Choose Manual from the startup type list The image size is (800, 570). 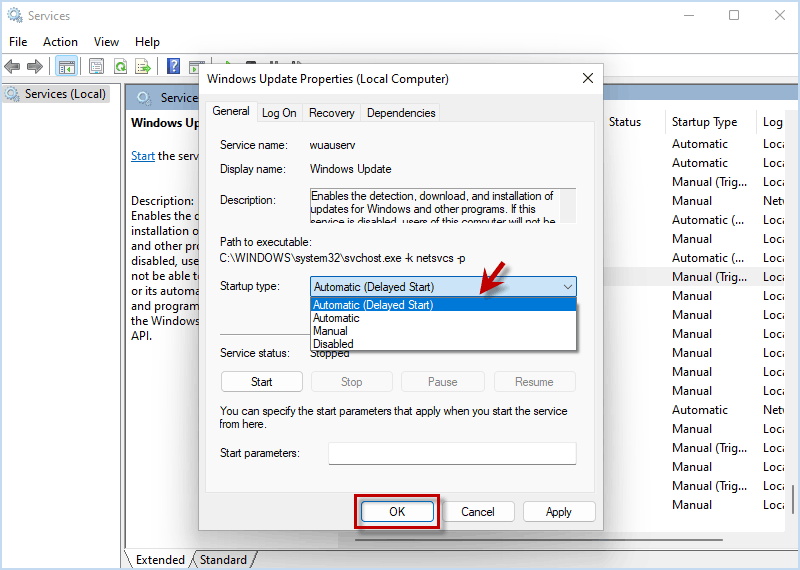click(x=443, y=331)
